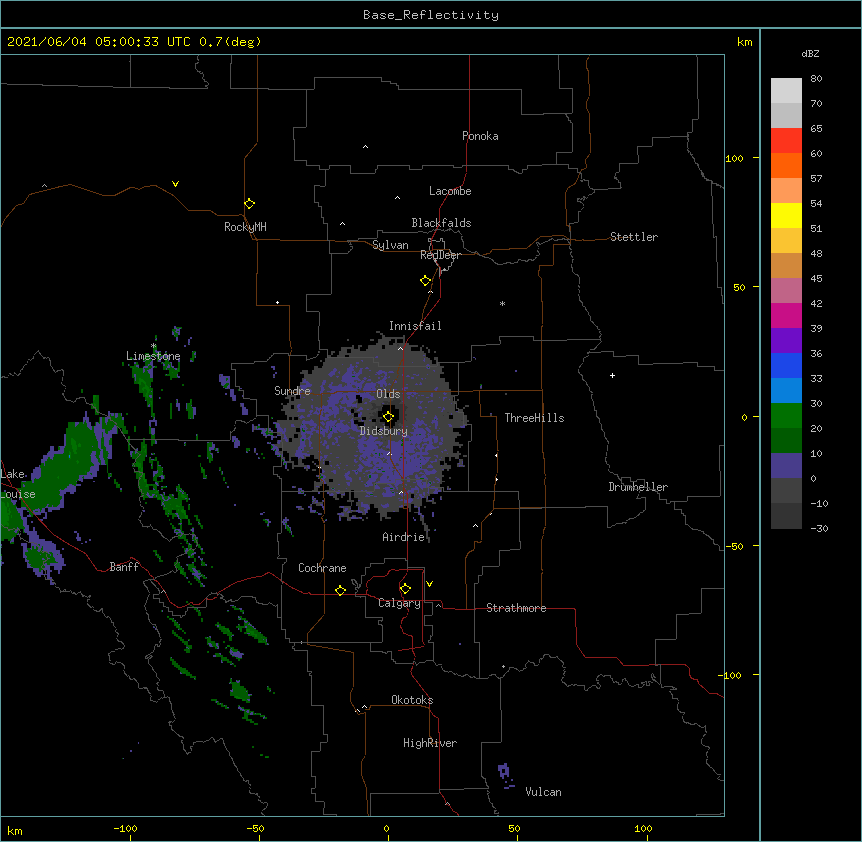862x842 pixels.
Task: Click the ThreeHills town label
Action: coord(534,418)
